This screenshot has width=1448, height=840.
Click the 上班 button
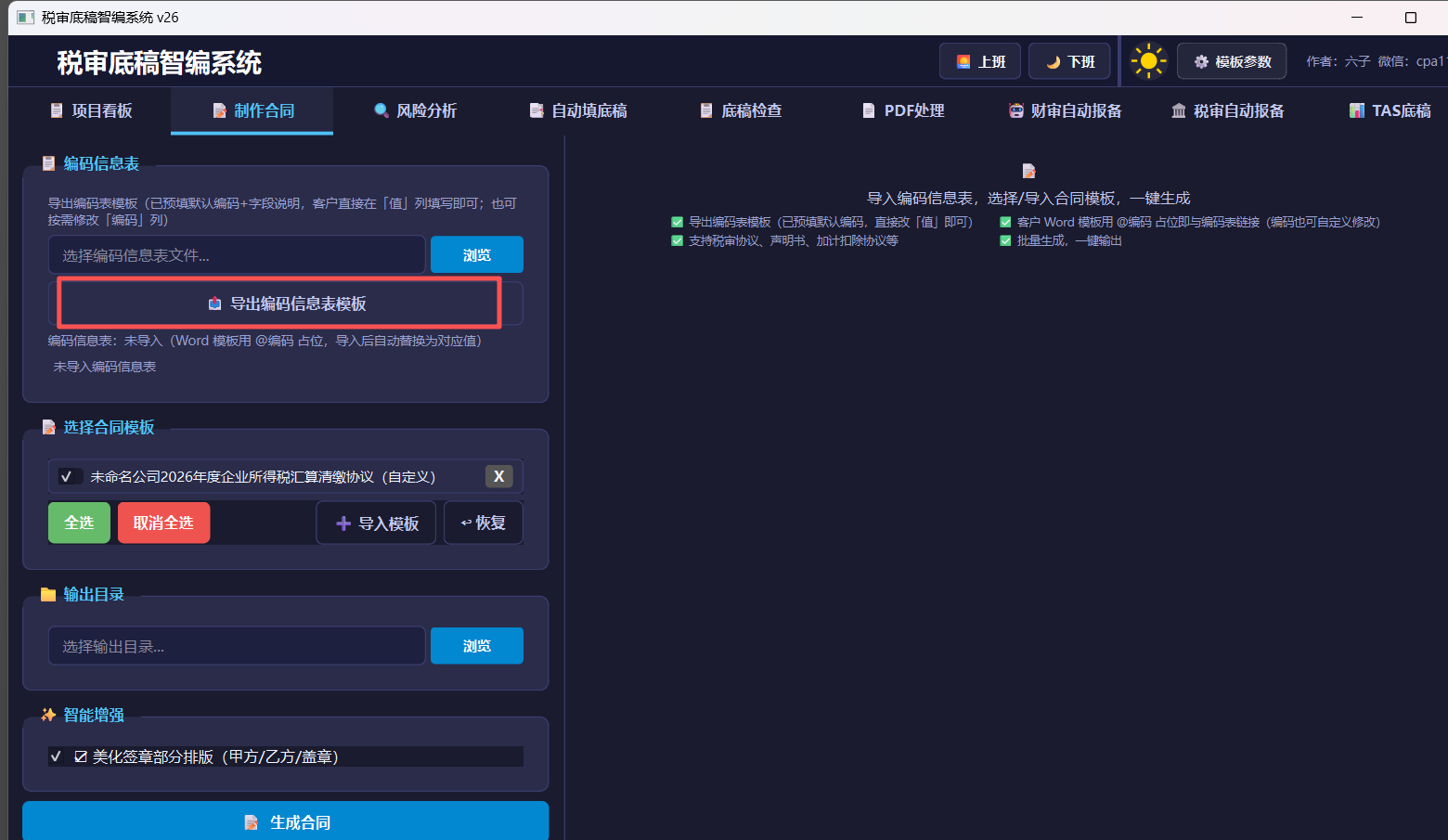[980, 61]
